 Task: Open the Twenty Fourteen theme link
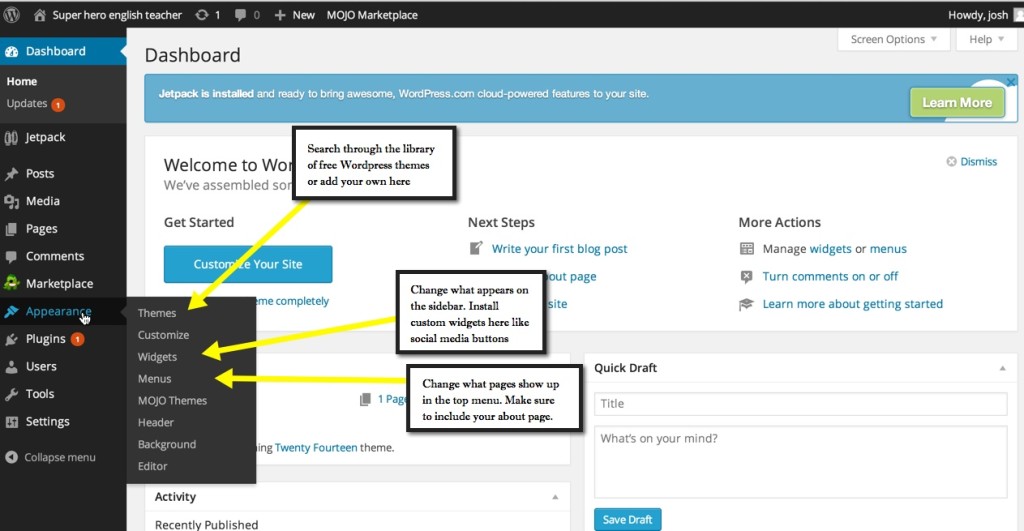pos(316,448)
